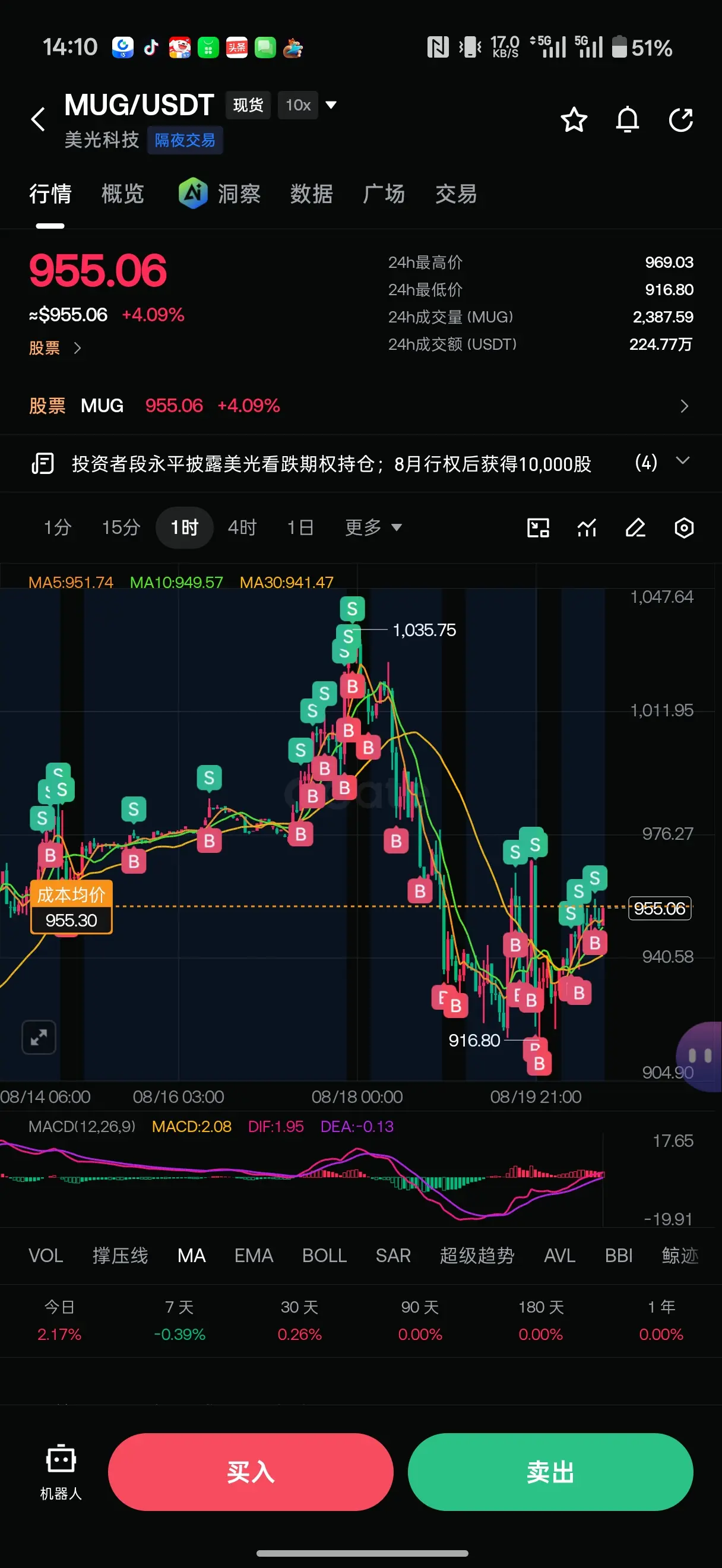
Task: Open chart settings hexagon icon
Action: coord(683,527)
